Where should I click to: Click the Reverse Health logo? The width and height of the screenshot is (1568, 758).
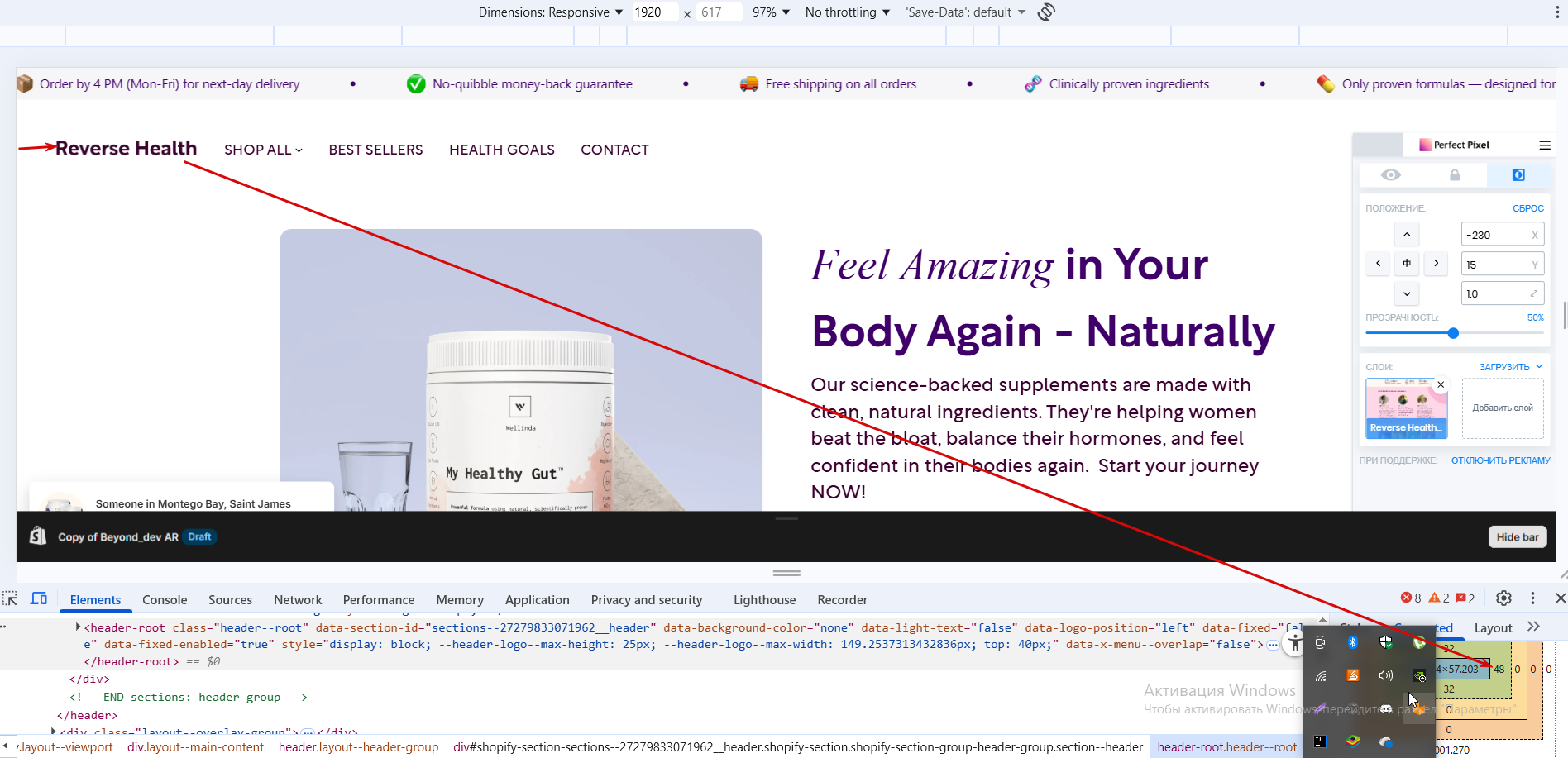126,148
